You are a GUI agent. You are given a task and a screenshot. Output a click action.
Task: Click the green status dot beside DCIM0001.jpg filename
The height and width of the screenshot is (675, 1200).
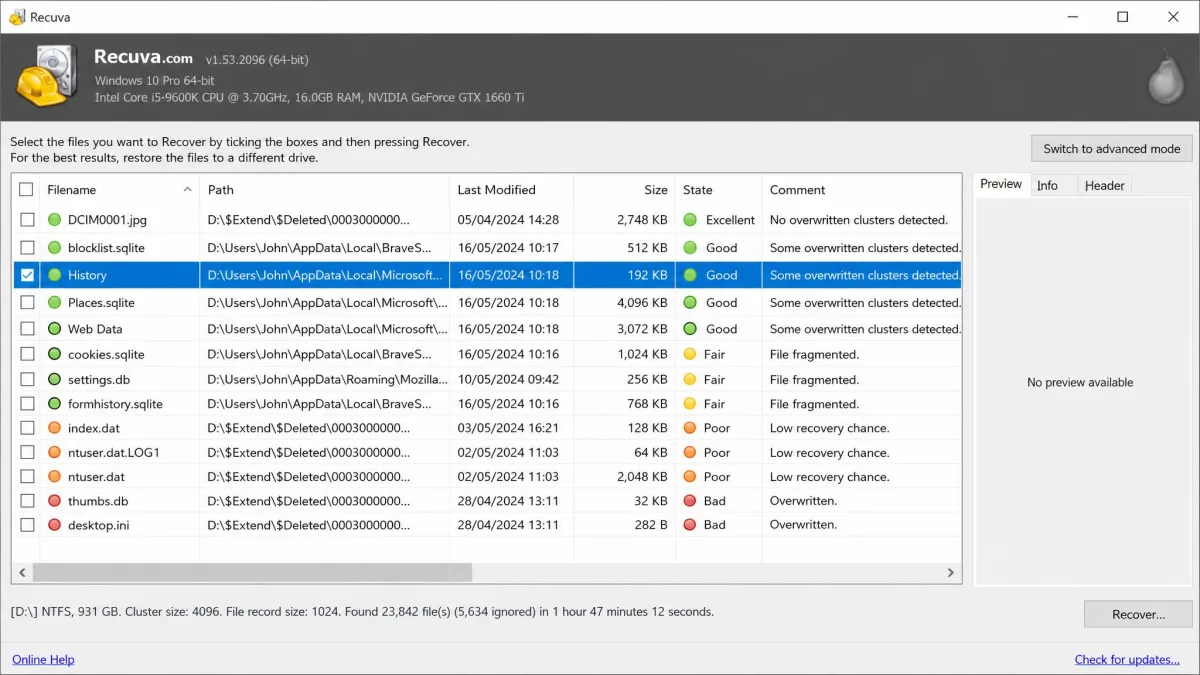coord(54,220)
